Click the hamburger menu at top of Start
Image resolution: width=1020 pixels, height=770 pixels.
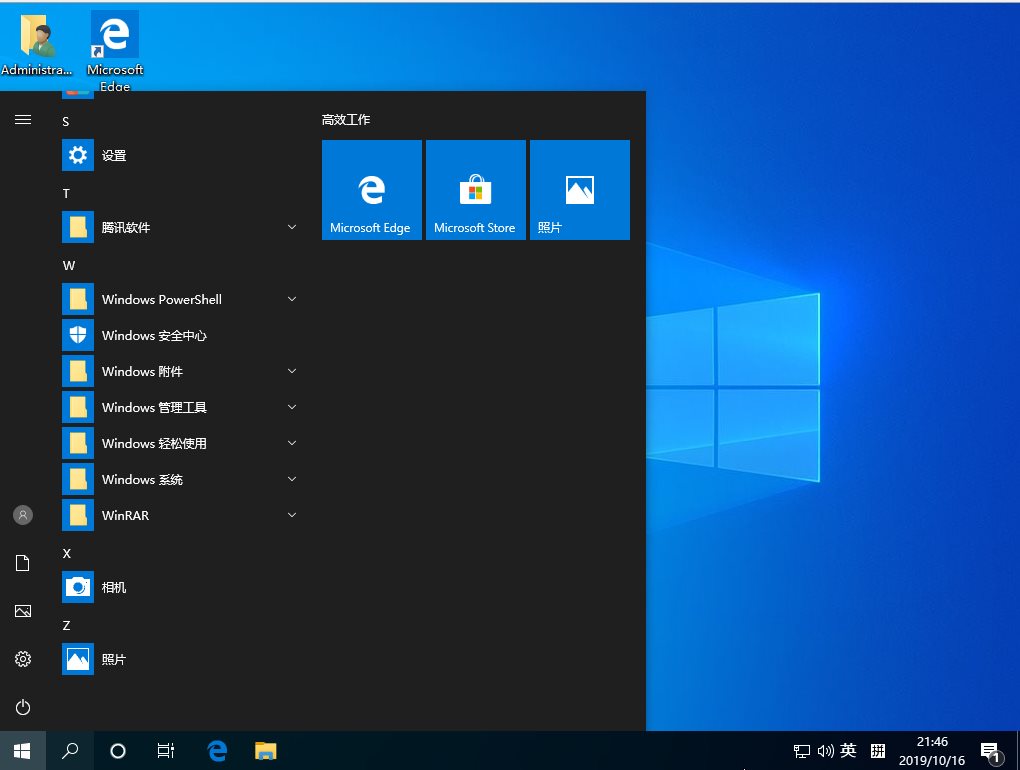tap(22, 119)
